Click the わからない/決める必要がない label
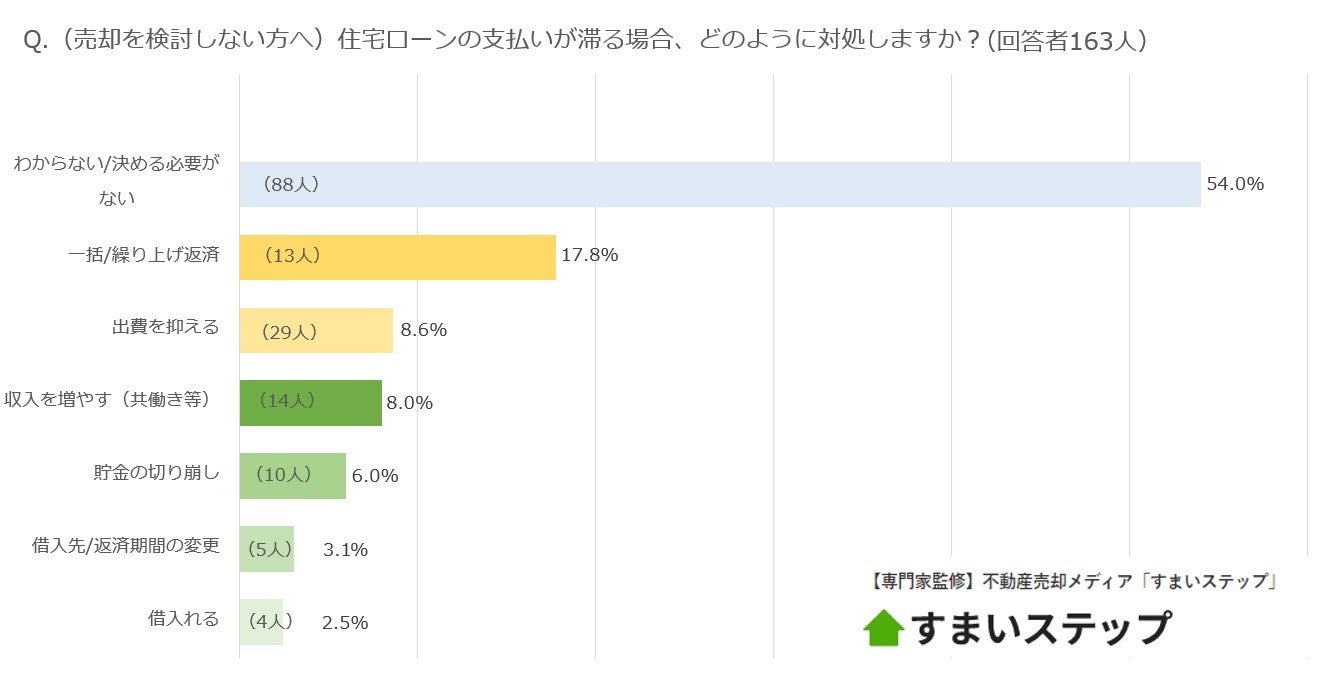The width and height of the screenshot is (1327, 686). coord(116,181)
